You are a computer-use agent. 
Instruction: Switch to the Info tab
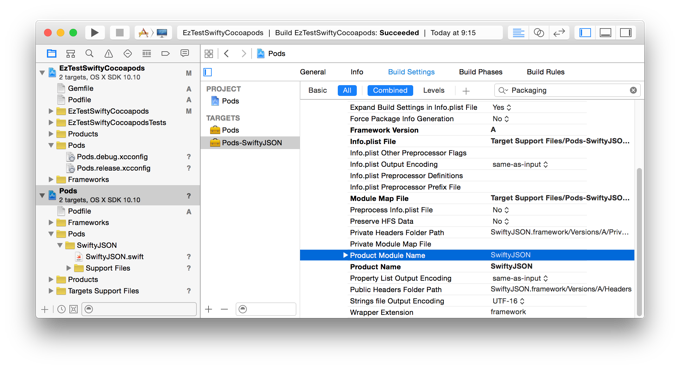[356, 72]
